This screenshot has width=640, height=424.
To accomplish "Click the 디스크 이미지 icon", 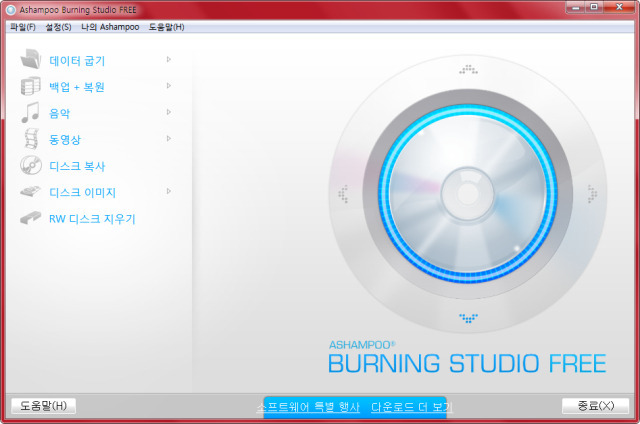I will (x=31, y=191).
